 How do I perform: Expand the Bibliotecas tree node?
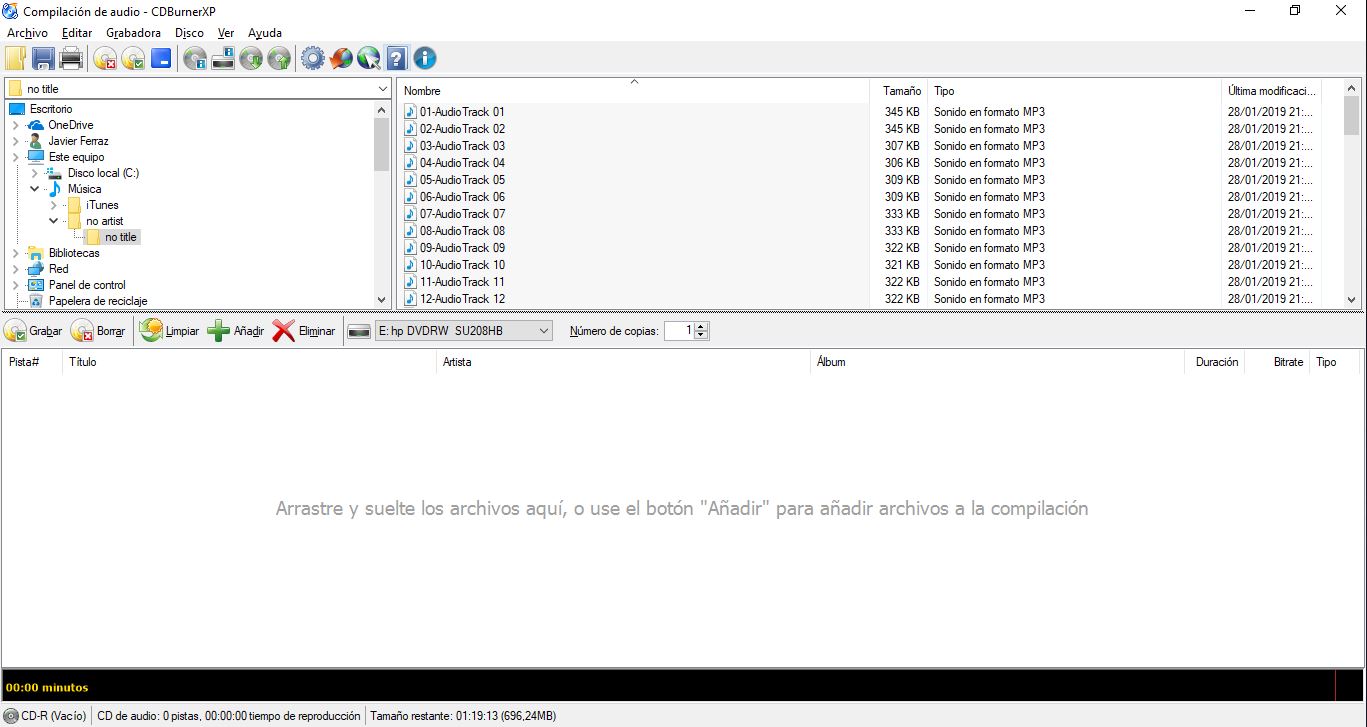(16, 253)
